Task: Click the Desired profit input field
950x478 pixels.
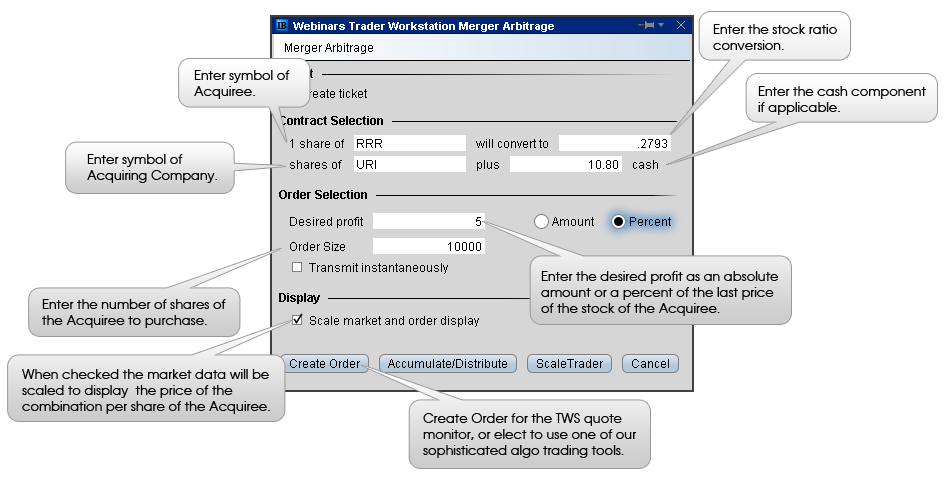Action: coord(428,222)
